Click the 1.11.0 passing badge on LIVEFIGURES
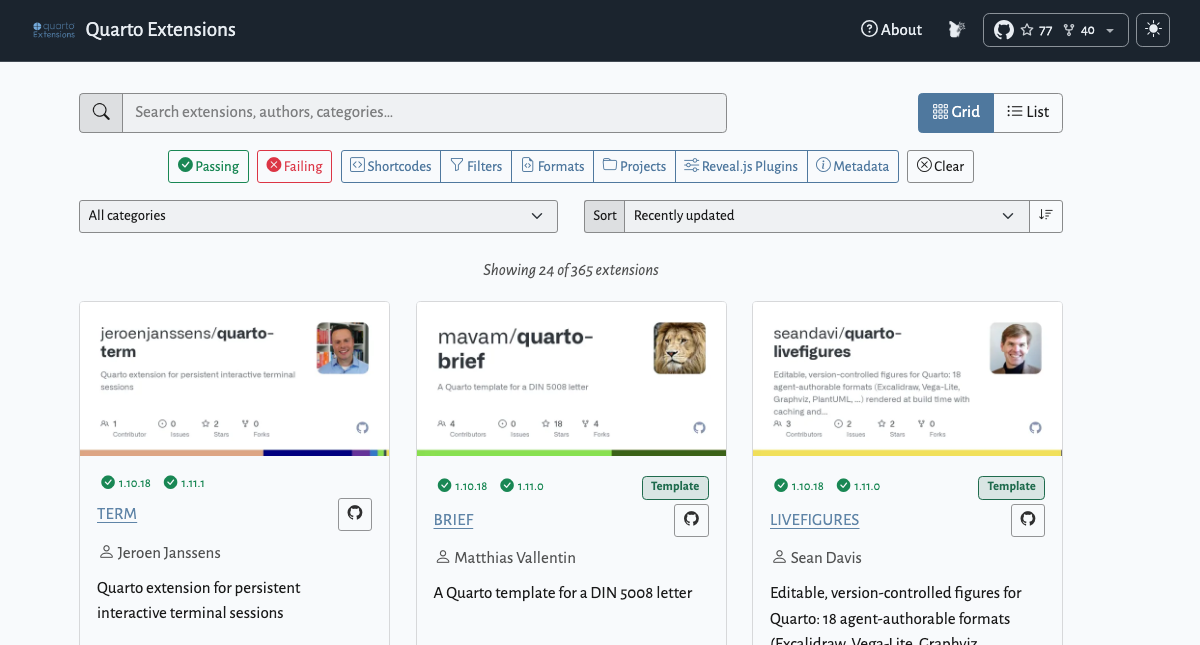The width and height of the screenshot is (1200, 645). point(858,486)
